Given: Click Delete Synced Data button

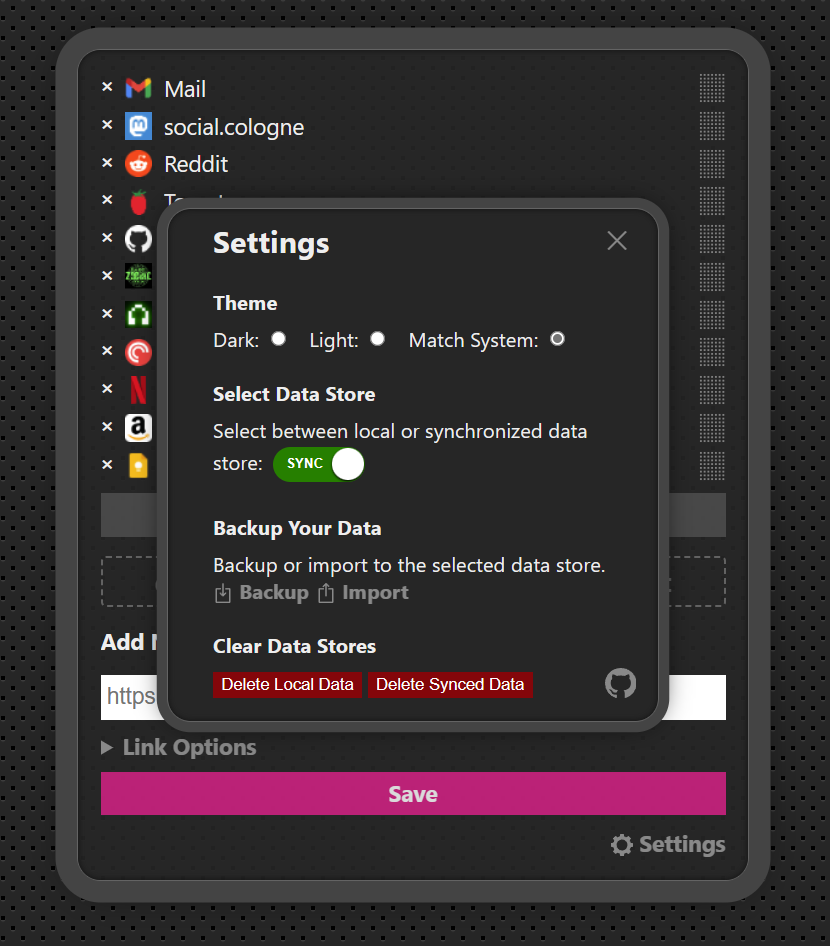Looking at the screenshot, I should pos(450,685).
